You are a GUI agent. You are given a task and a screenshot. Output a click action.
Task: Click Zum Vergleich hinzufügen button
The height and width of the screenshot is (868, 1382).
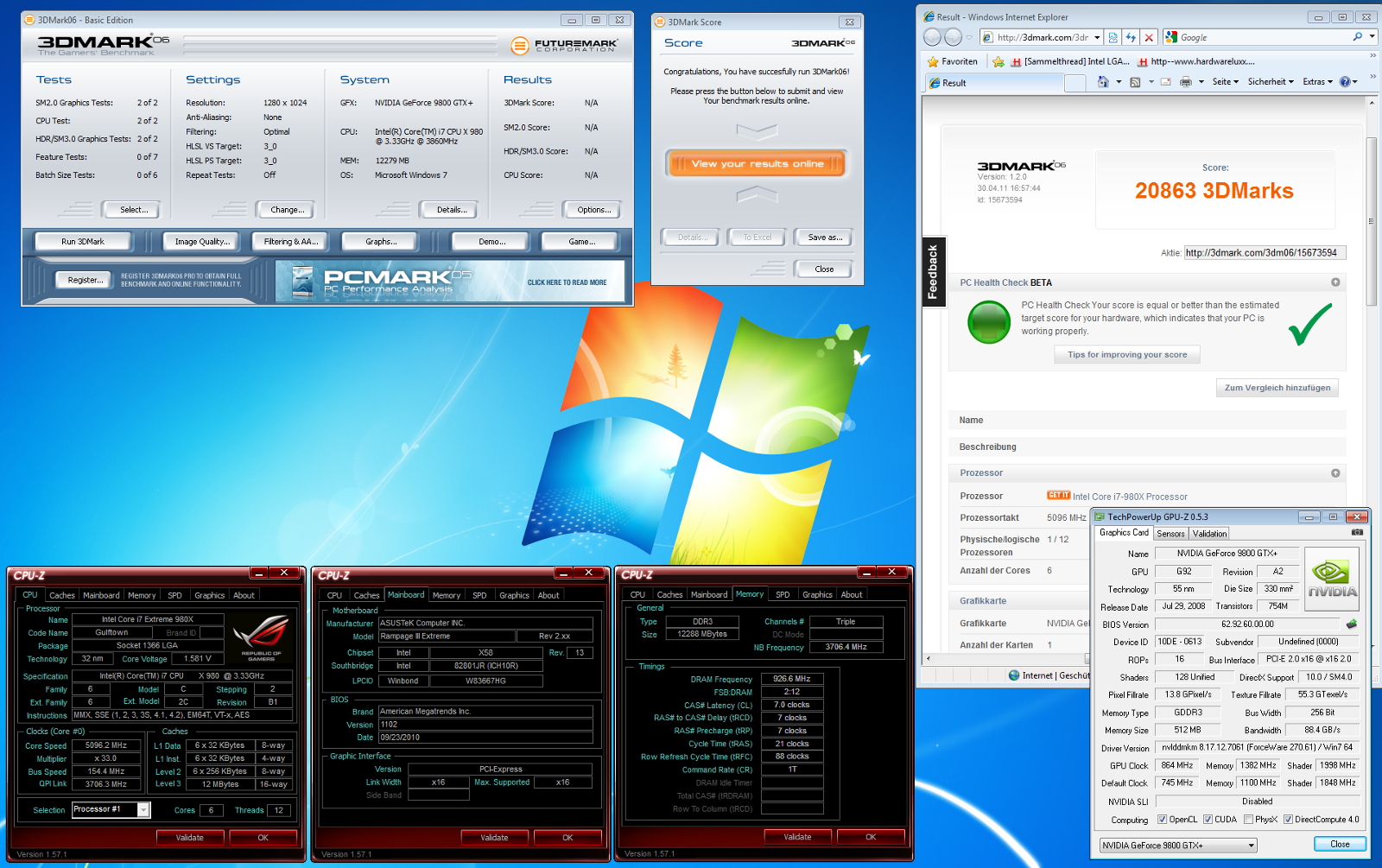pos(1277,388)
